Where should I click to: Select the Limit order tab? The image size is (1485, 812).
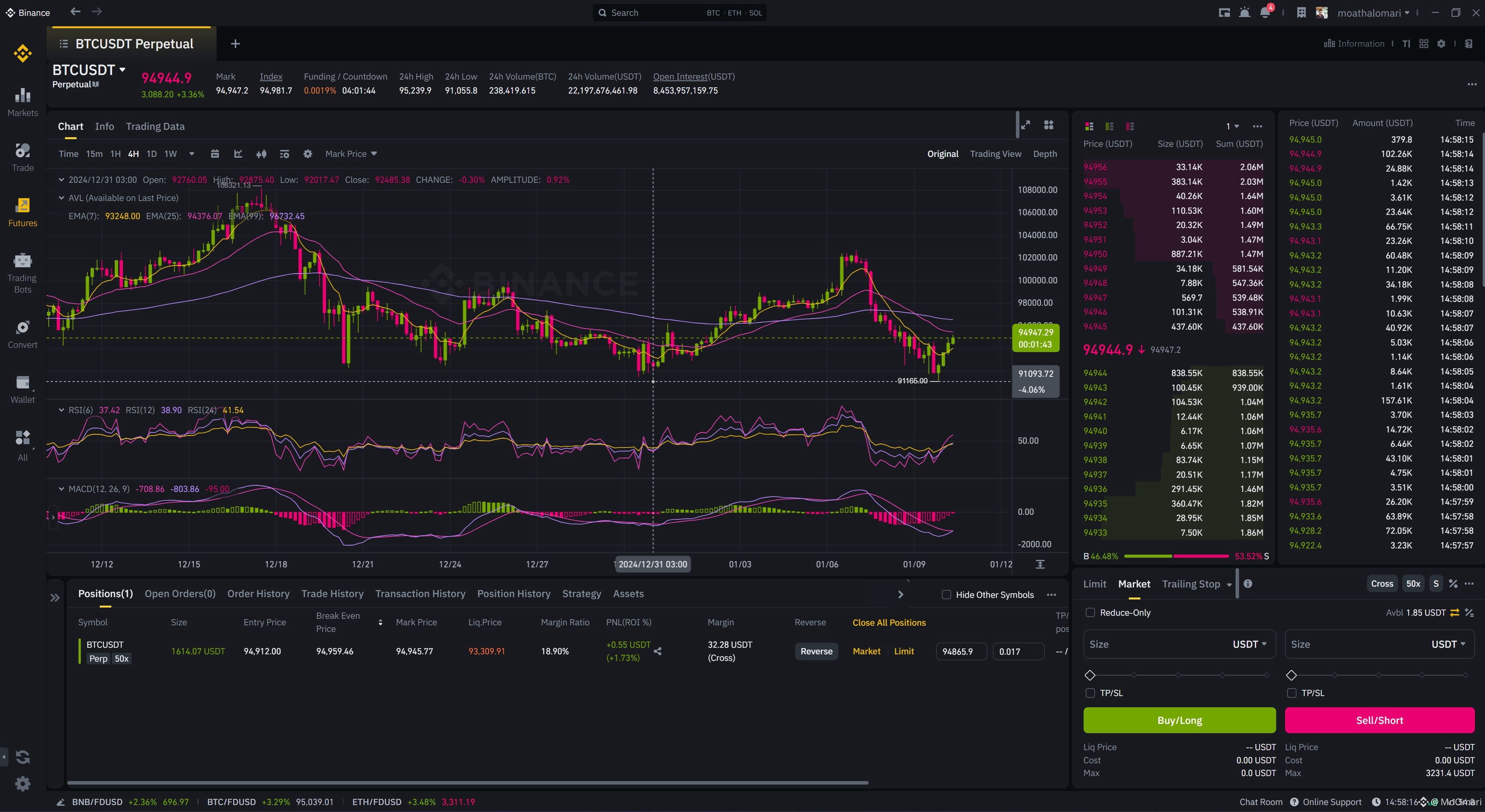pos(1095,584)
